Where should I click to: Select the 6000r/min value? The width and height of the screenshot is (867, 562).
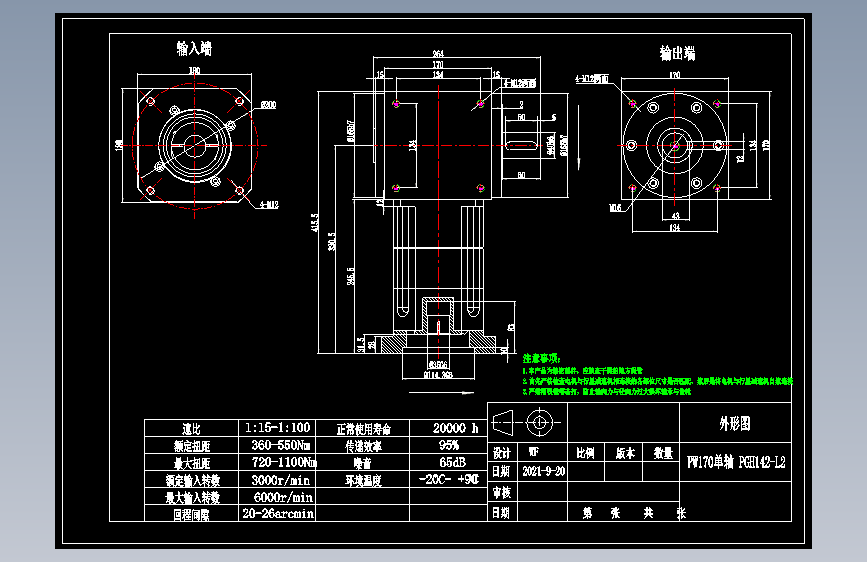coord(283,497)
